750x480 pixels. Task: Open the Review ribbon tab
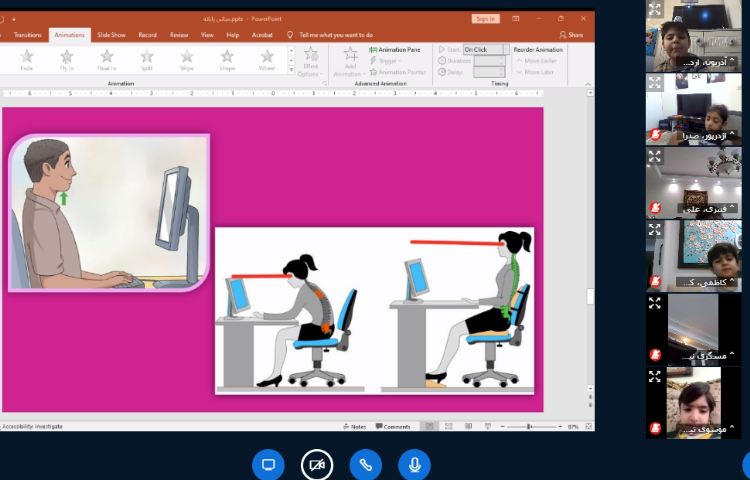click(x=179, y=34)
